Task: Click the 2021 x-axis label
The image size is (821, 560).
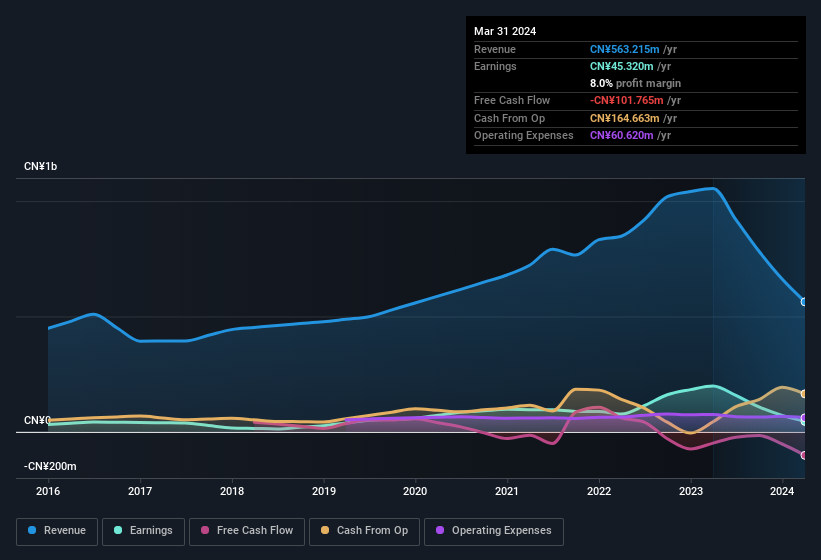Action: pos(507,491)
